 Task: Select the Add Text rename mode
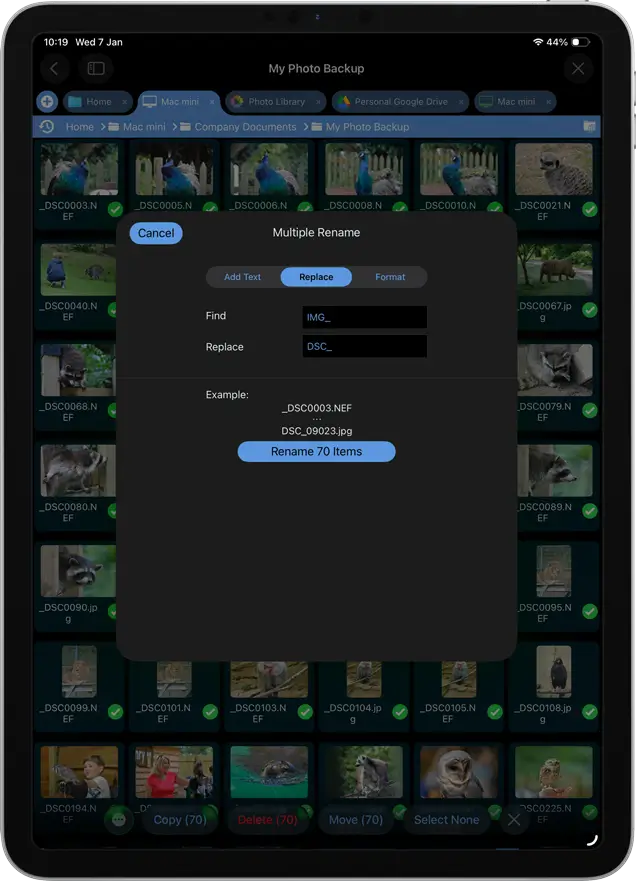click(x=242, y=277)
